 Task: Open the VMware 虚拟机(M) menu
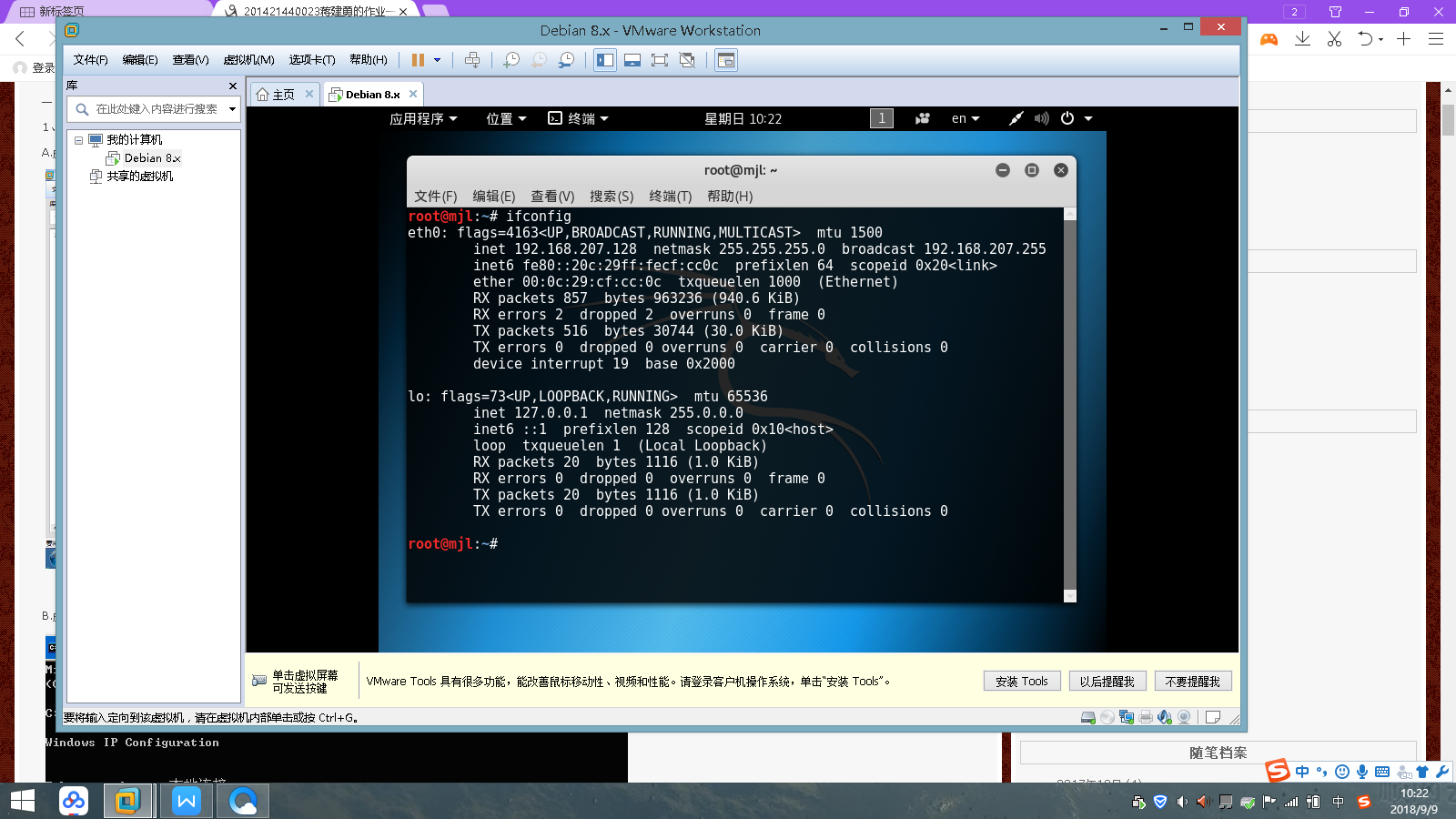coord(248,60)
